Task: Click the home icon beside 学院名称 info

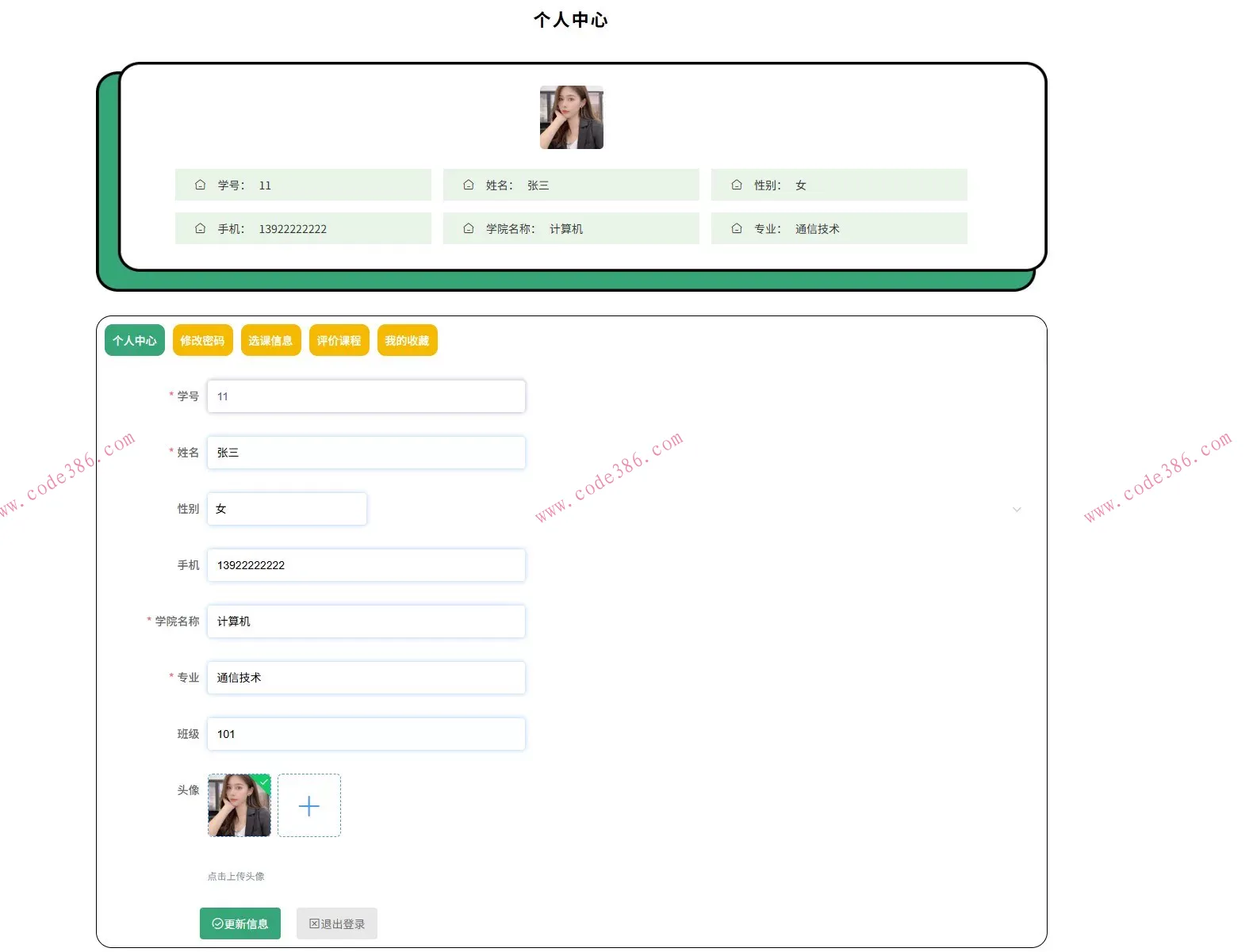Action: 469,228
